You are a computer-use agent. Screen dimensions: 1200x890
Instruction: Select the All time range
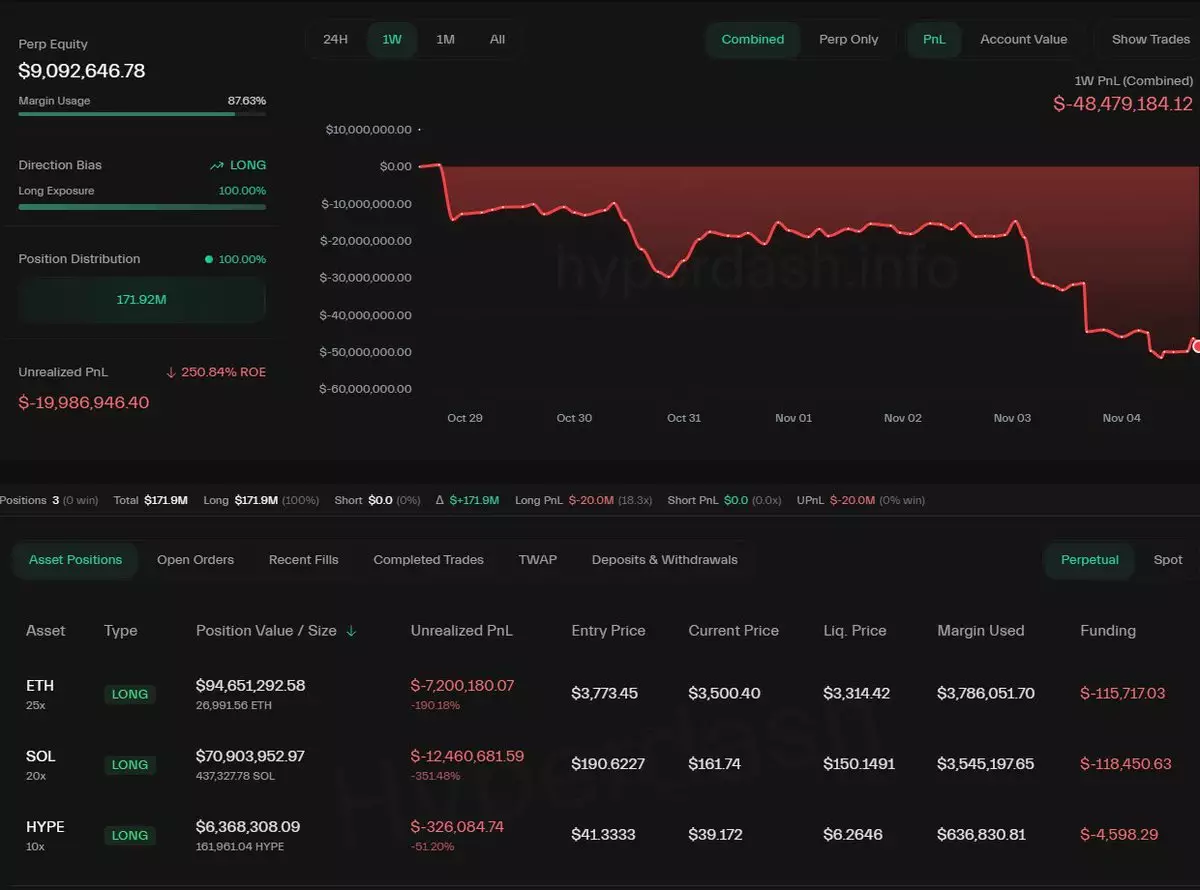coord(497,40)
